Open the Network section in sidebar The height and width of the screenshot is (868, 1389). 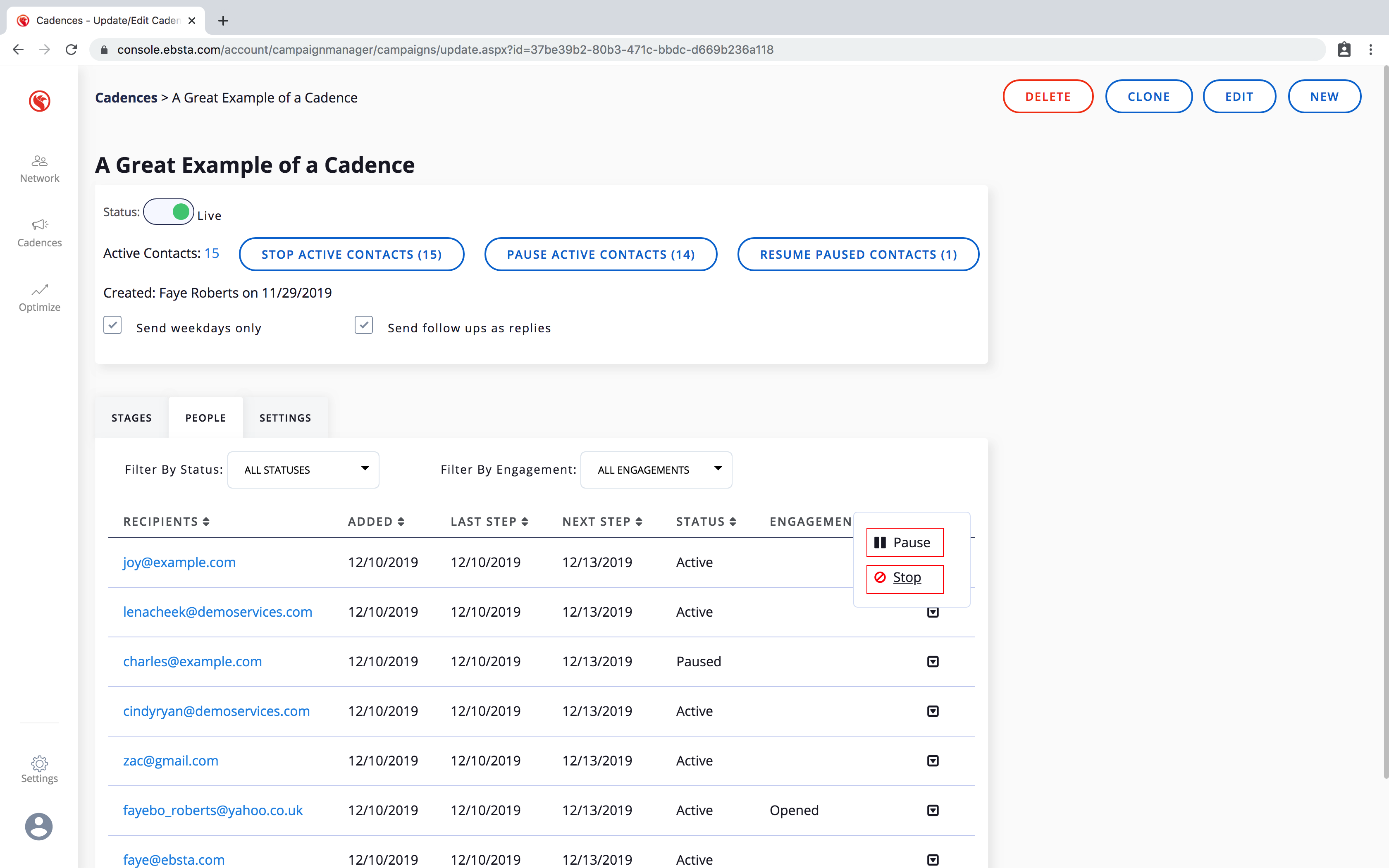[x=39, y=168]
